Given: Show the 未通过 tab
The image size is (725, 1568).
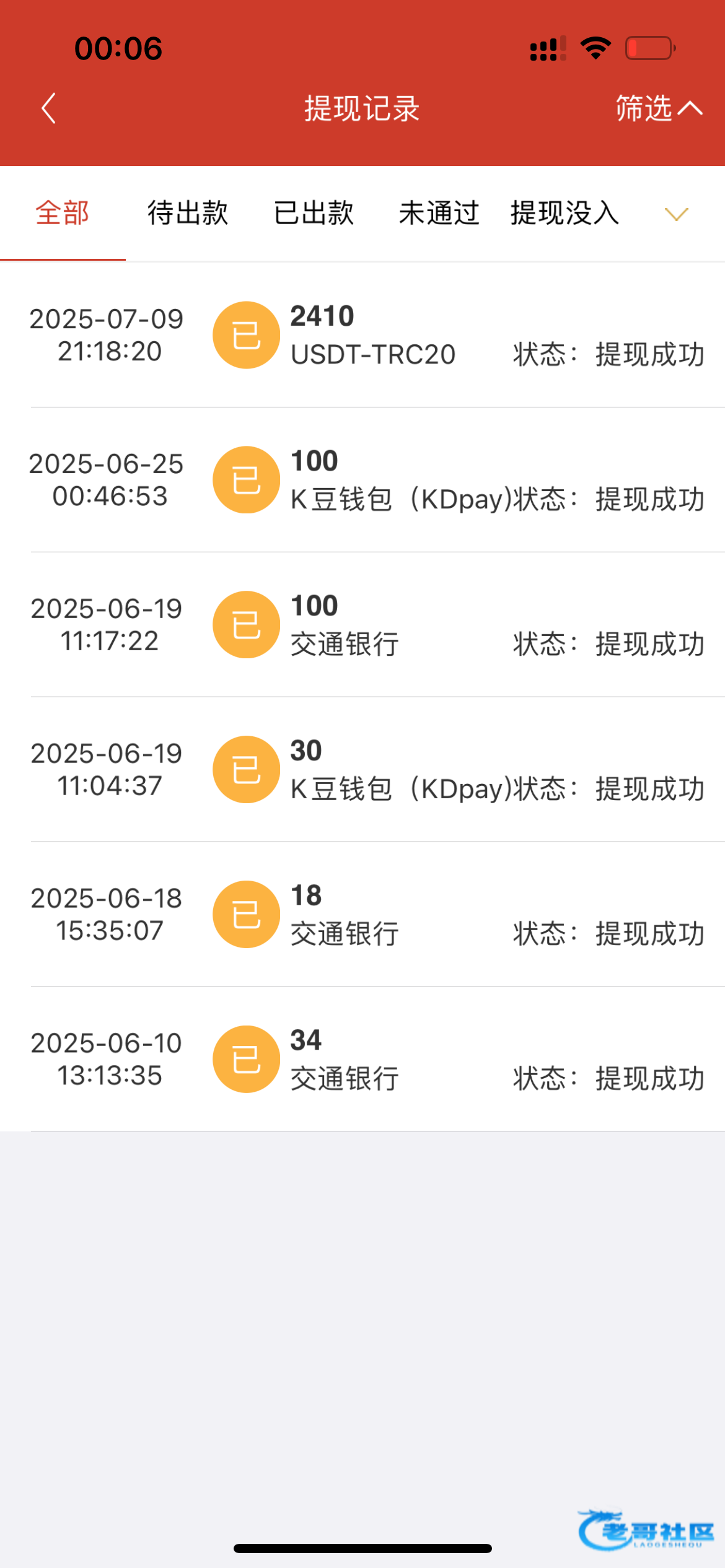Looking at the screenshot, I should point(439,213).
